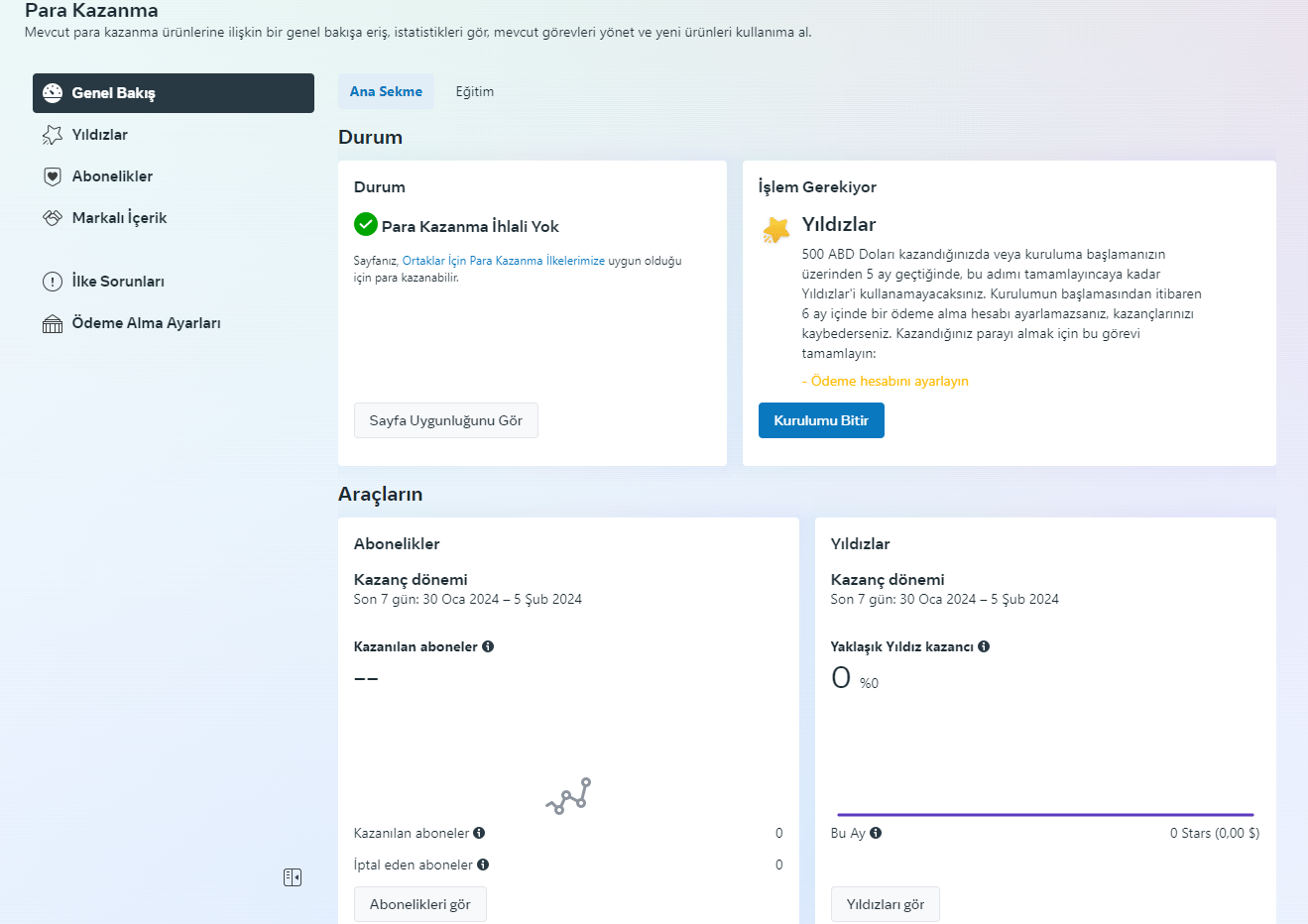This screenshot has width=1308, height=924.
Task: Click the Para Kazanma page title
Action: point(91,11)
